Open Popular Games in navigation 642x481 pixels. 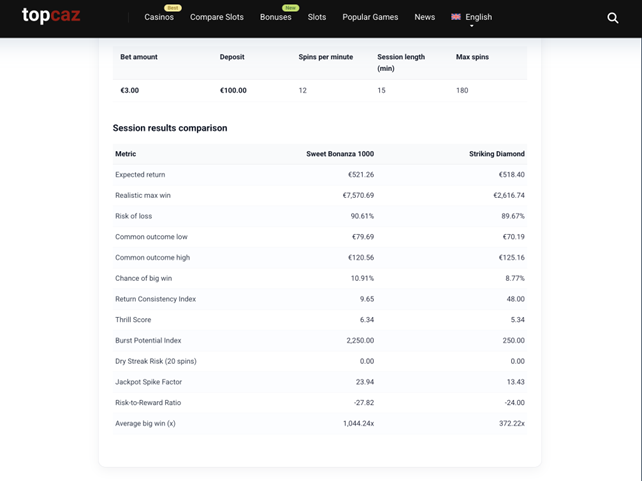tap(370, 17)
